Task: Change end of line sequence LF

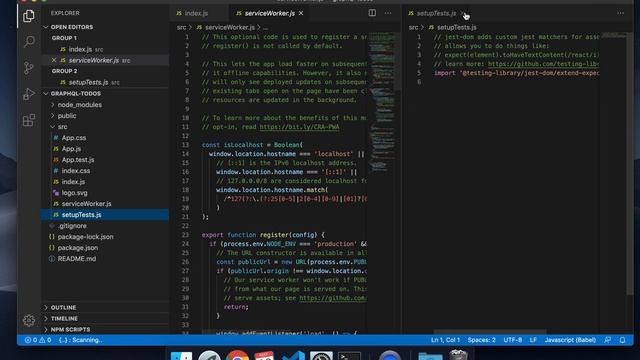Action: pos(533,340)
